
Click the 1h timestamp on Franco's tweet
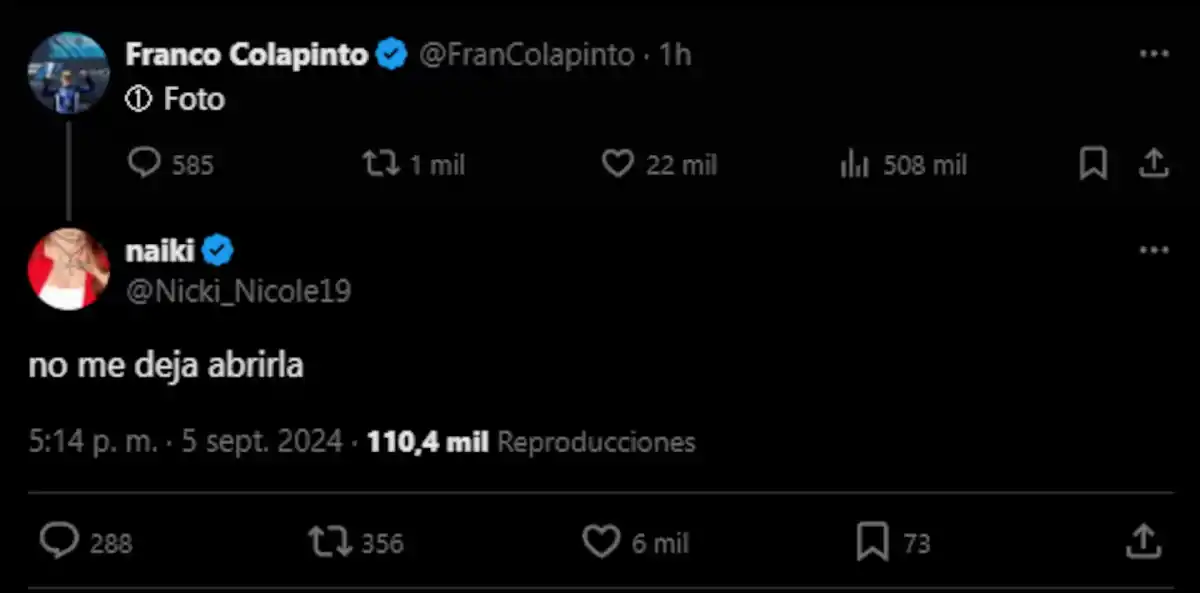[672, 55]
